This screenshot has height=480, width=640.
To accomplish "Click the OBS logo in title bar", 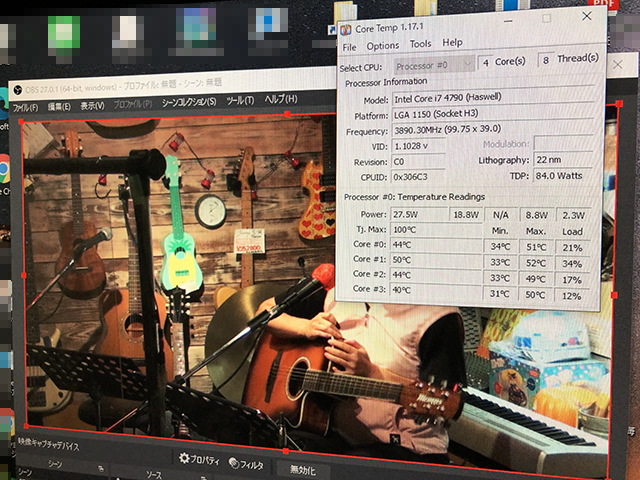I will 18,89.
